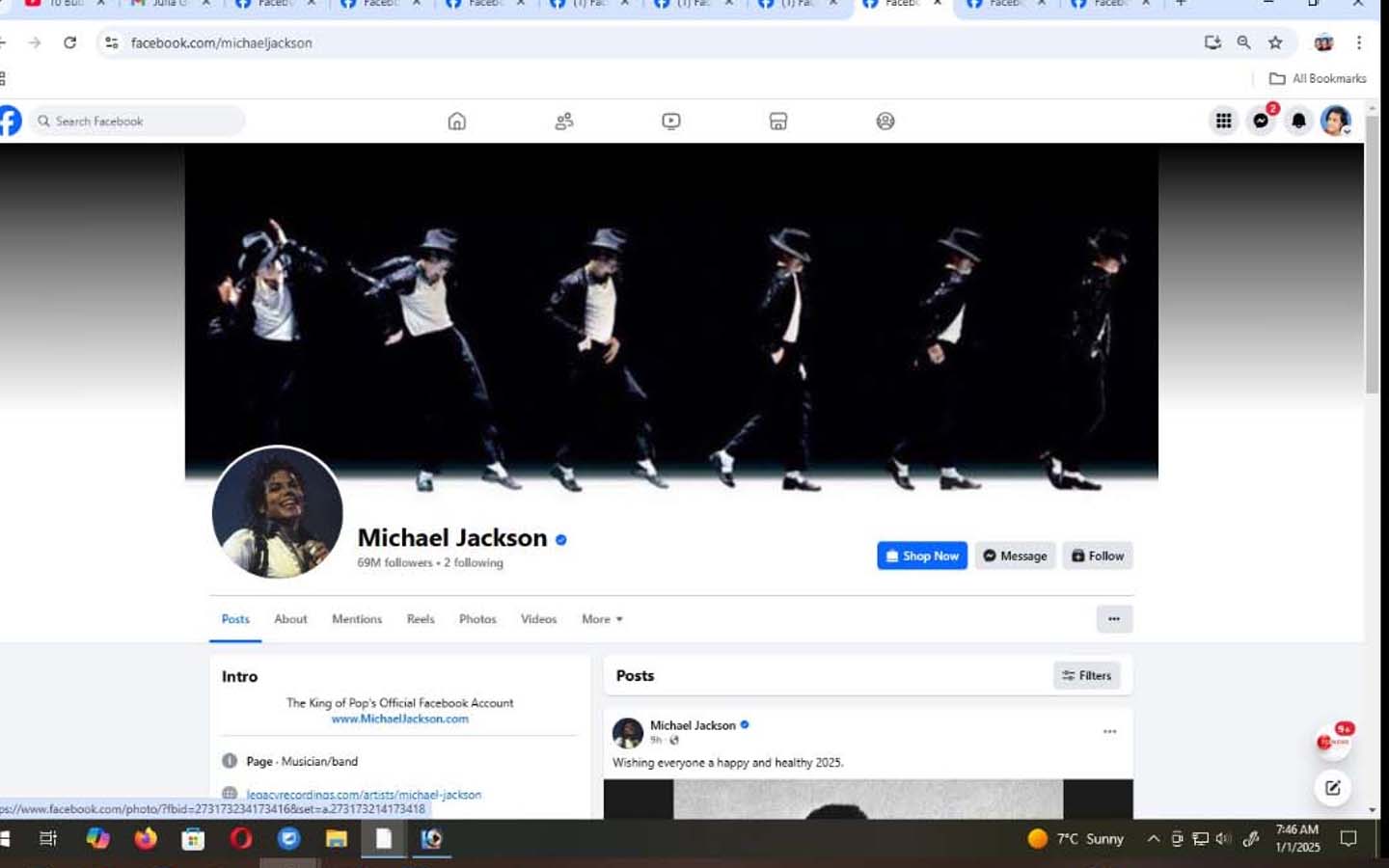Open the account profile picture menu

[x=1336, y=121]
